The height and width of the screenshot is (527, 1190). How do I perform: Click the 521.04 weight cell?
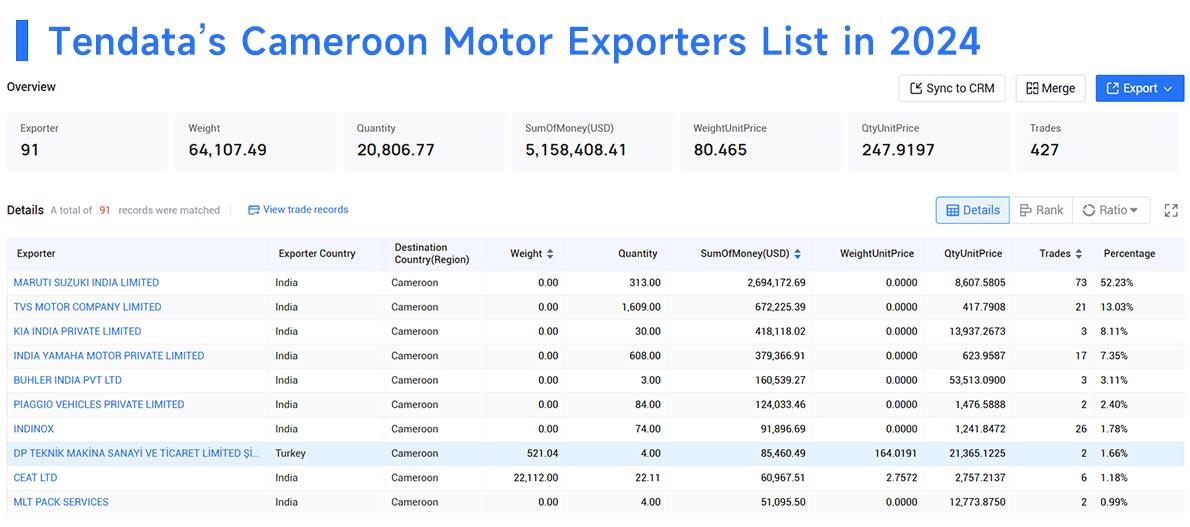[543, 453]
